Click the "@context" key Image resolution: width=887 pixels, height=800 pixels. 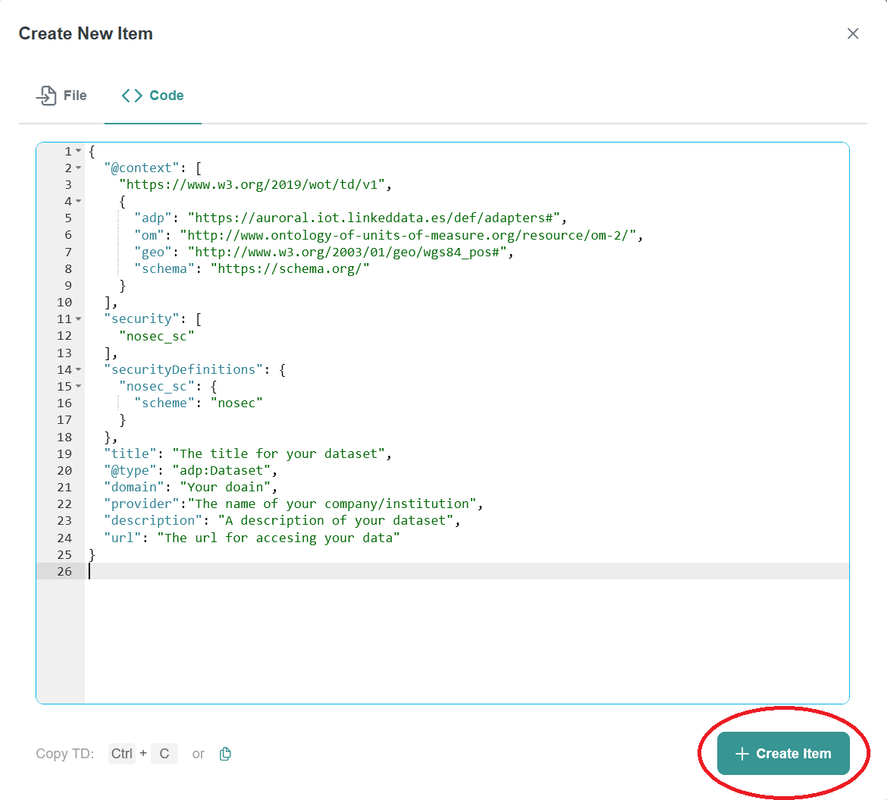click(141, 168)
